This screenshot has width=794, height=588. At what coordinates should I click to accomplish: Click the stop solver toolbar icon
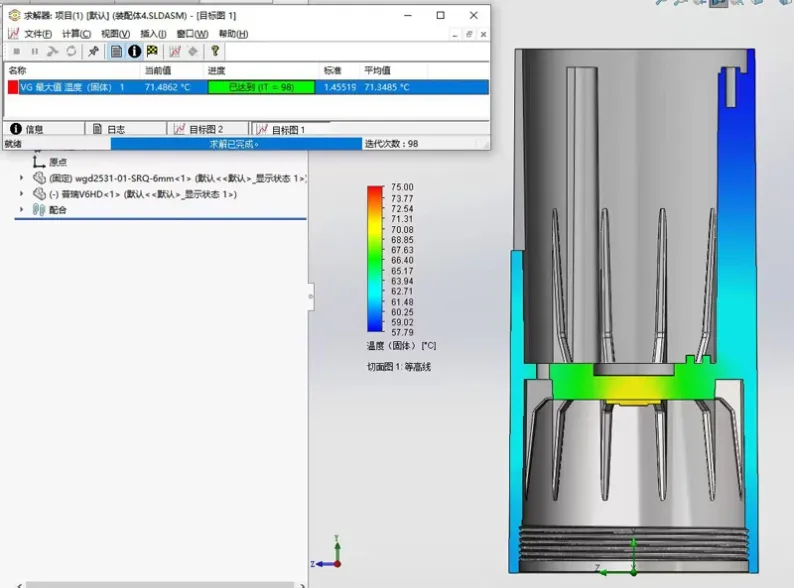coord(17,51)
